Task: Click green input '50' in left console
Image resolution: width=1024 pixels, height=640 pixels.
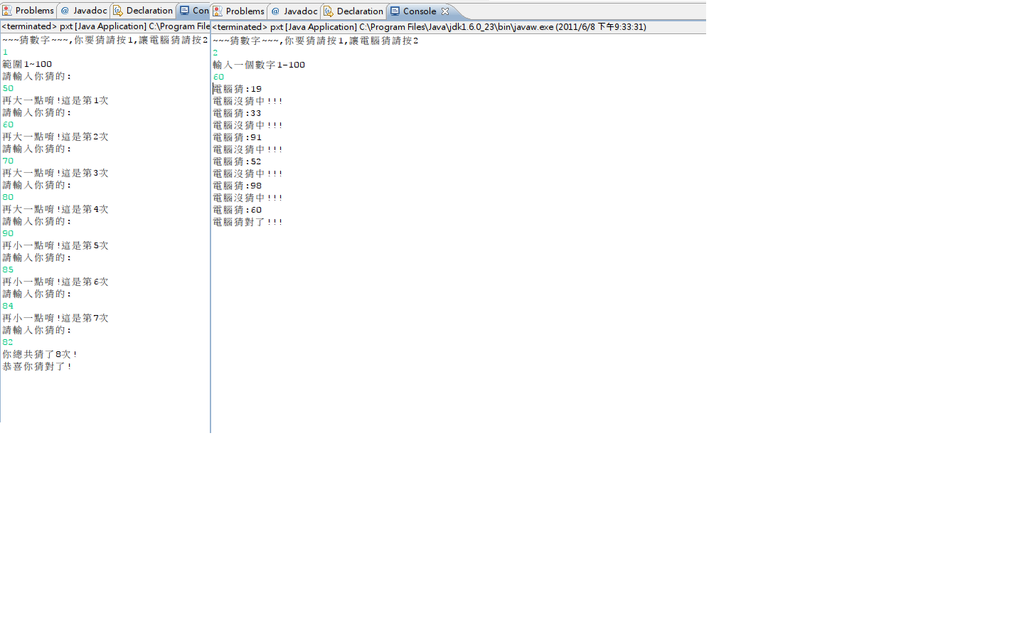Action: pyautogui.click(x=8, y=88)
